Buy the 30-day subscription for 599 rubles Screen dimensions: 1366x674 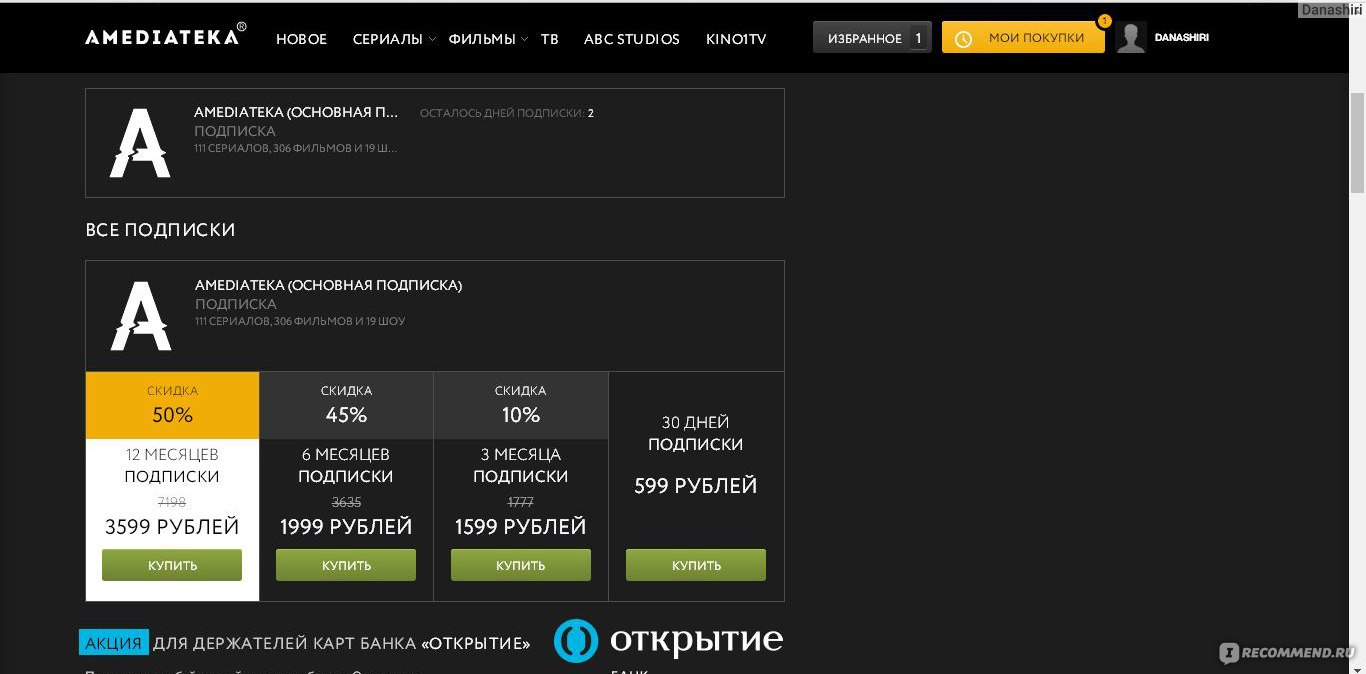(x=696, y=565)
